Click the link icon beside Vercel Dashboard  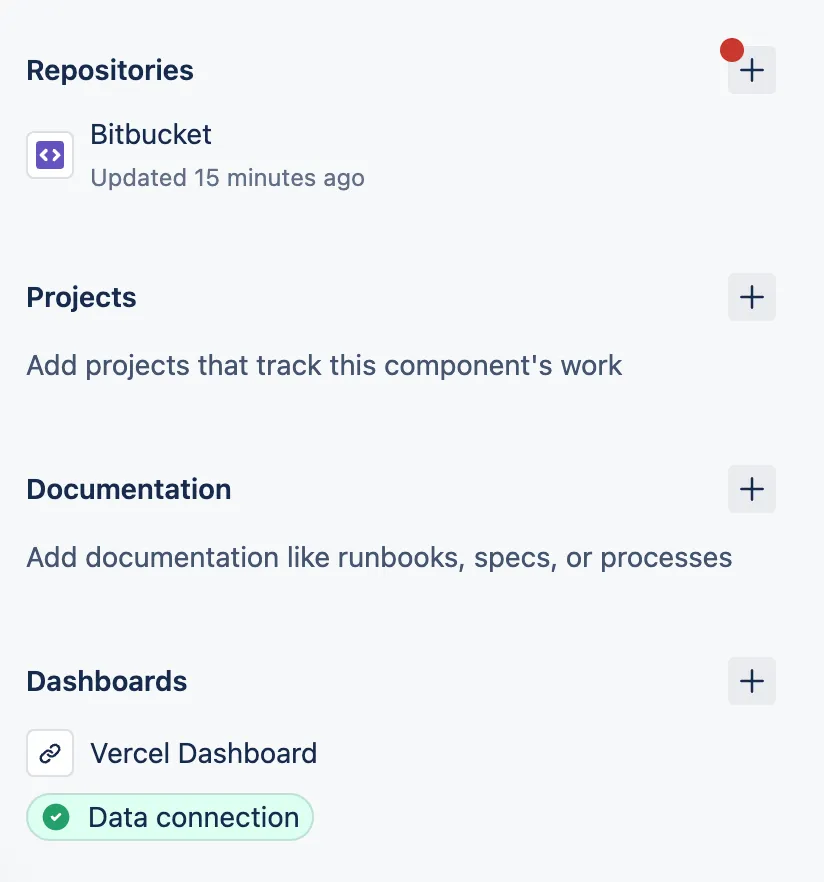click(50, 753)
